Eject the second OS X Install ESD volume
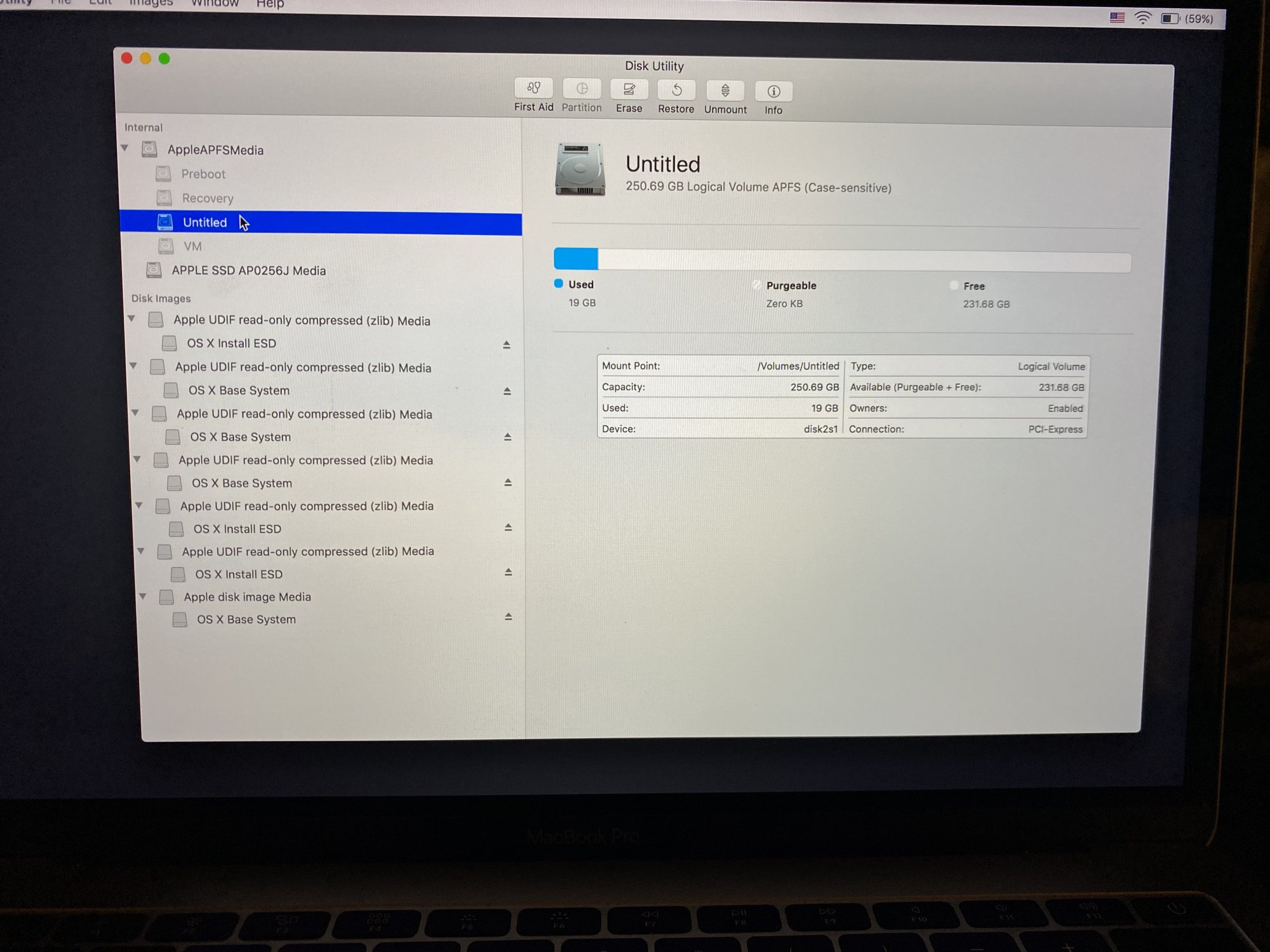The image size is (1270, 952). (x=508, y=527)
